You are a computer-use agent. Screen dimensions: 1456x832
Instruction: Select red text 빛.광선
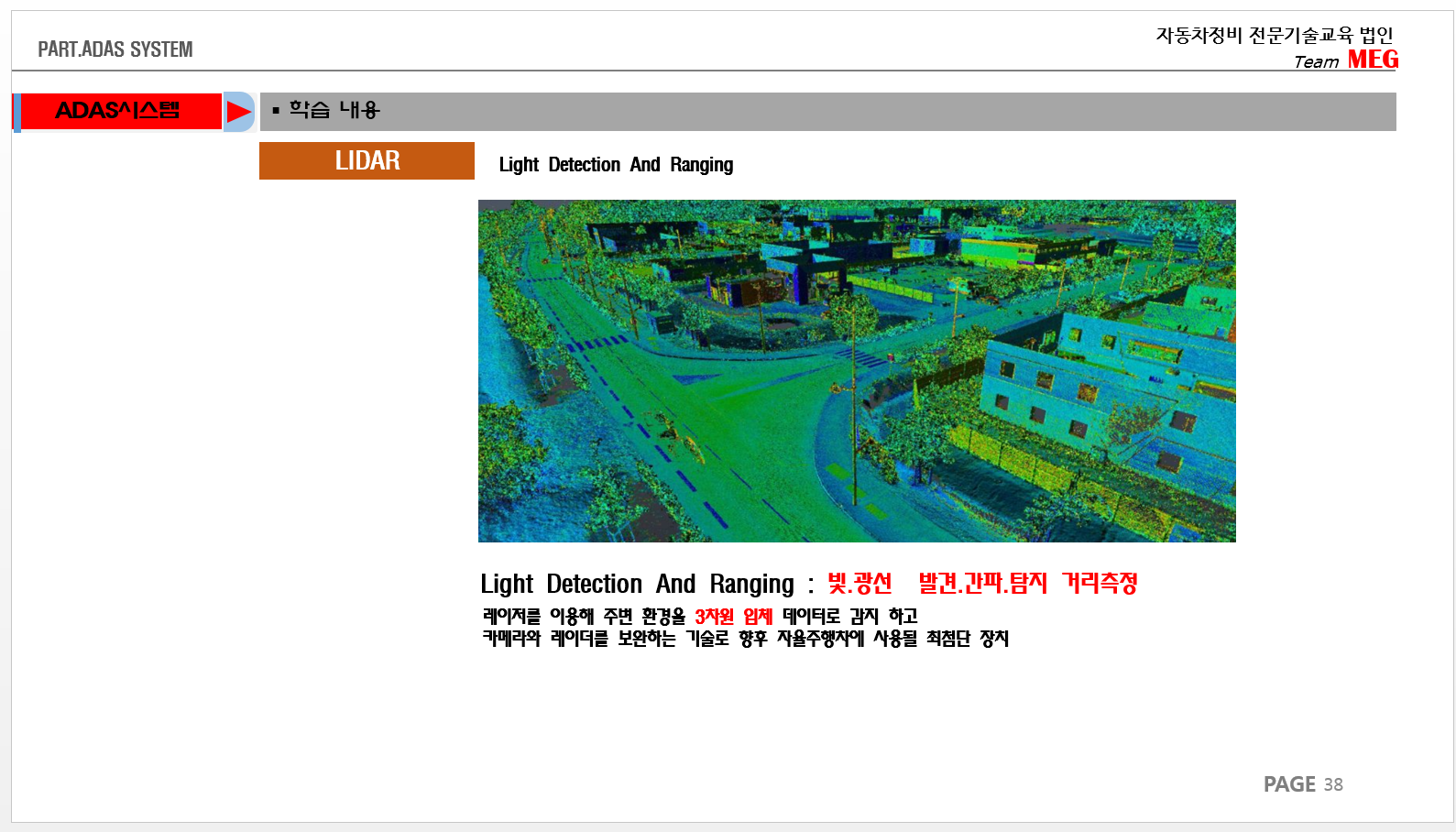coord(859,583)
